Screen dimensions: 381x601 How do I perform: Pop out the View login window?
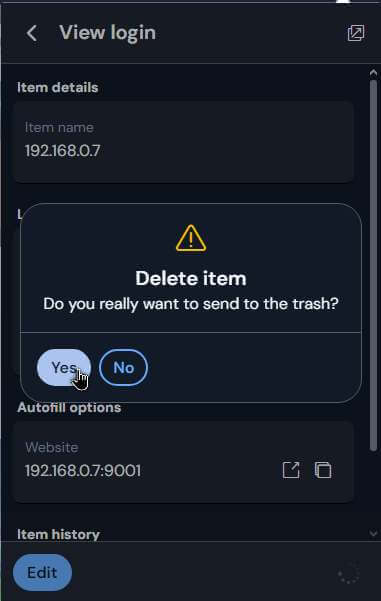pos(356,33)
